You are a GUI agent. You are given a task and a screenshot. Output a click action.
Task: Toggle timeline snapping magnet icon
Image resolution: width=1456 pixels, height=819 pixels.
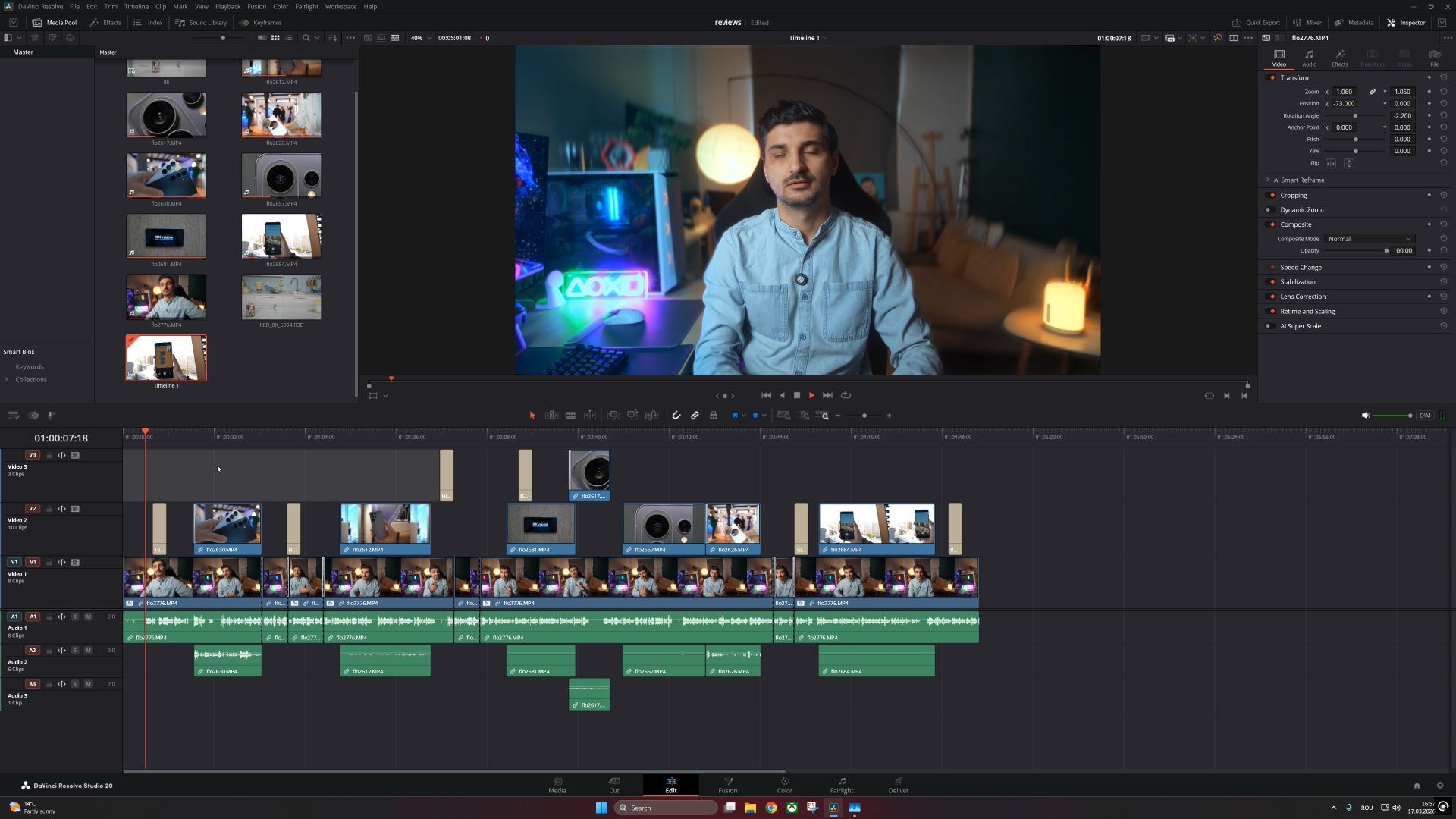pos(676,416)
